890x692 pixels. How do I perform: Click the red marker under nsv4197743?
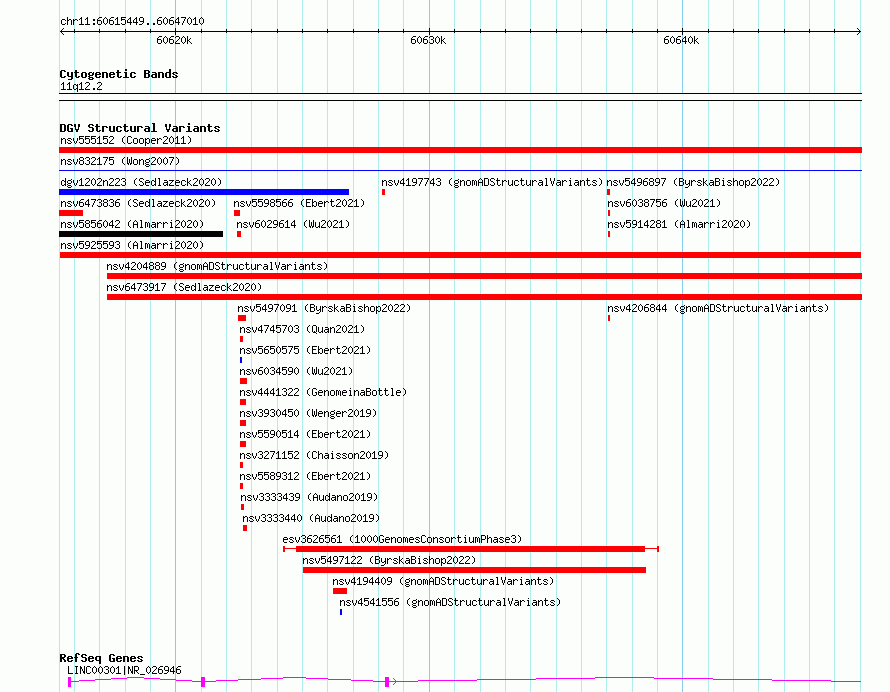coord(384,192)
